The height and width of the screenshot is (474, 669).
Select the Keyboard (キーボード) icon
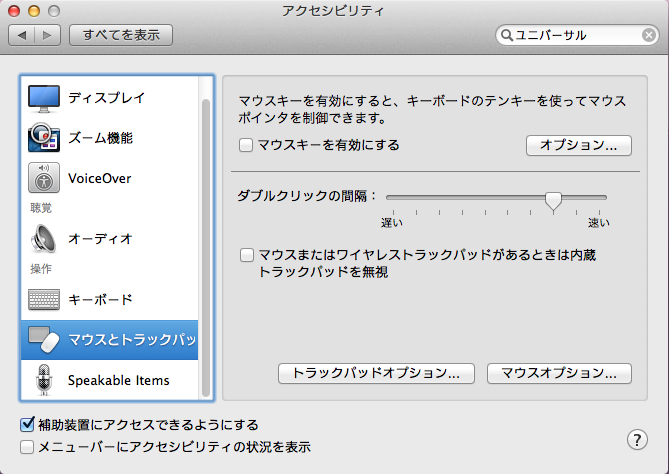coord(44,299)
